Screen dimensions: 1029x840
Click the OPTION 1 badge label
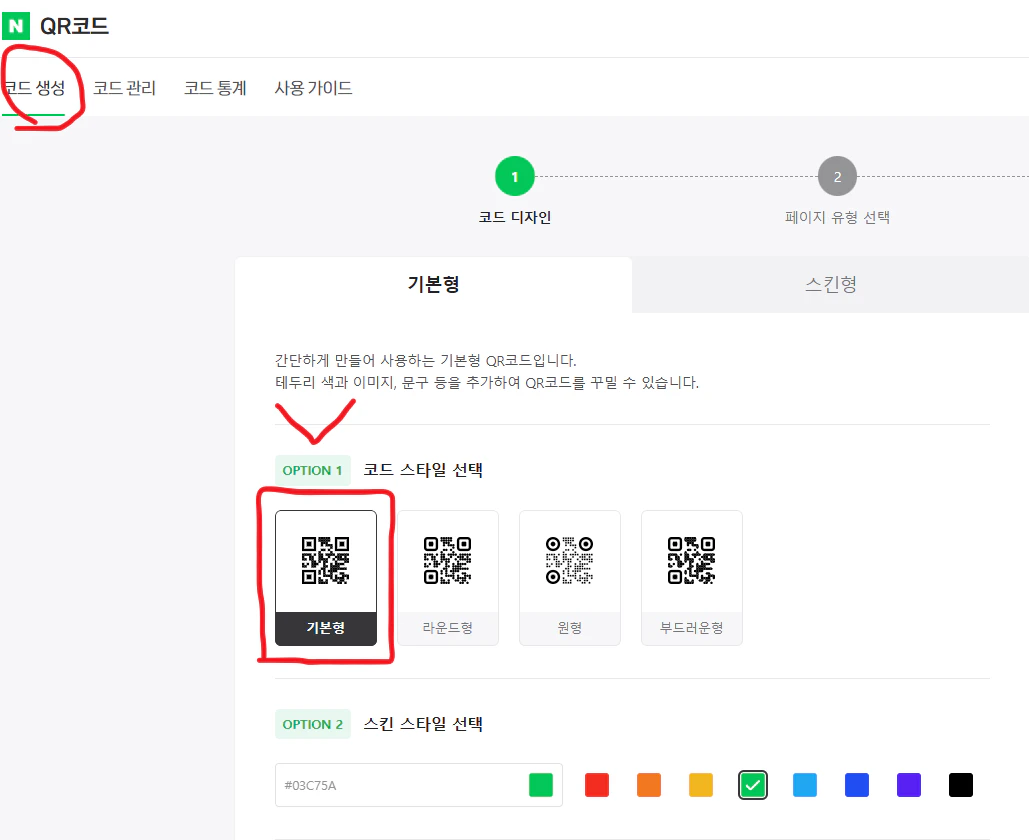[312, 471]
